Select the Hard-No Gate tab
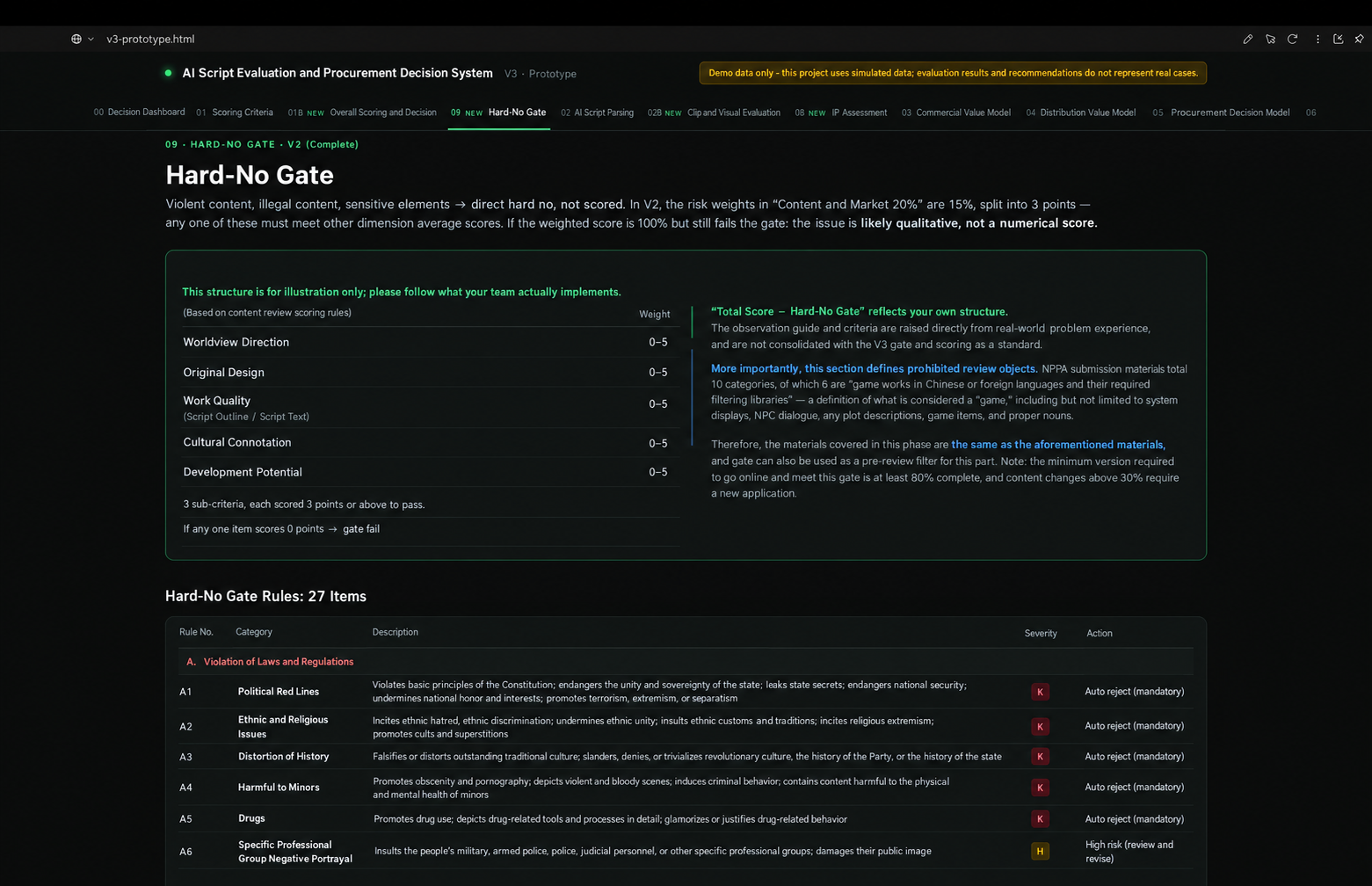Viewport: 1372px width, 886px height. coord(498,113)
